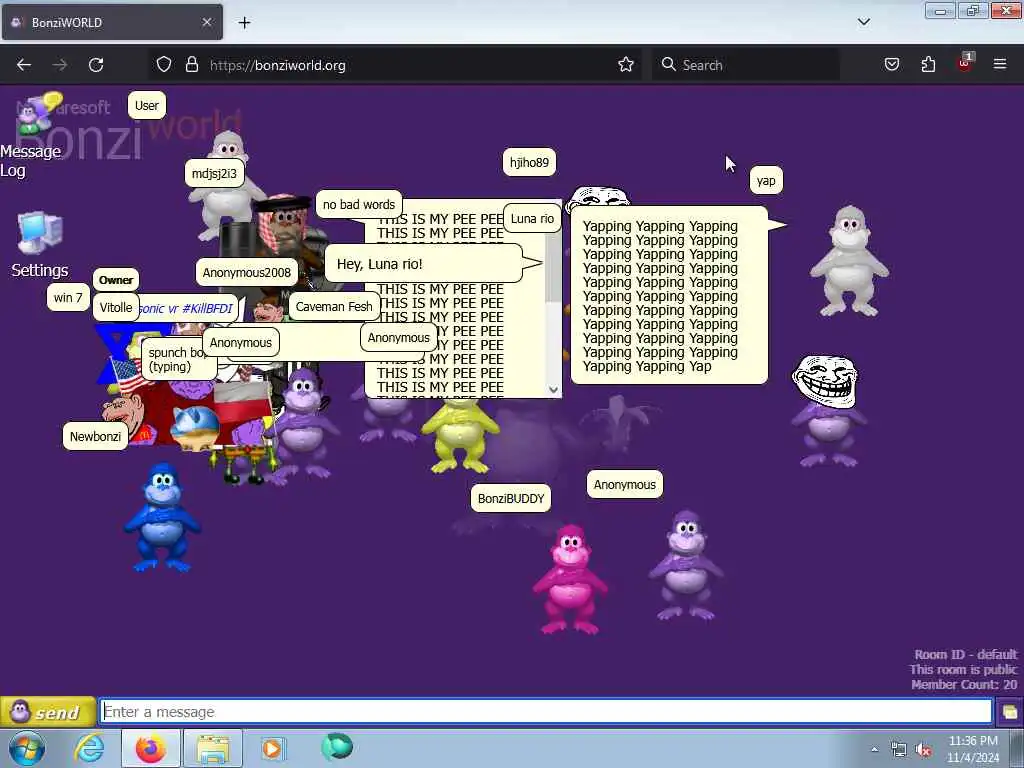Click the muted volume tray icon
Screen dimensions: 1024x768
[x=923, y=750]
